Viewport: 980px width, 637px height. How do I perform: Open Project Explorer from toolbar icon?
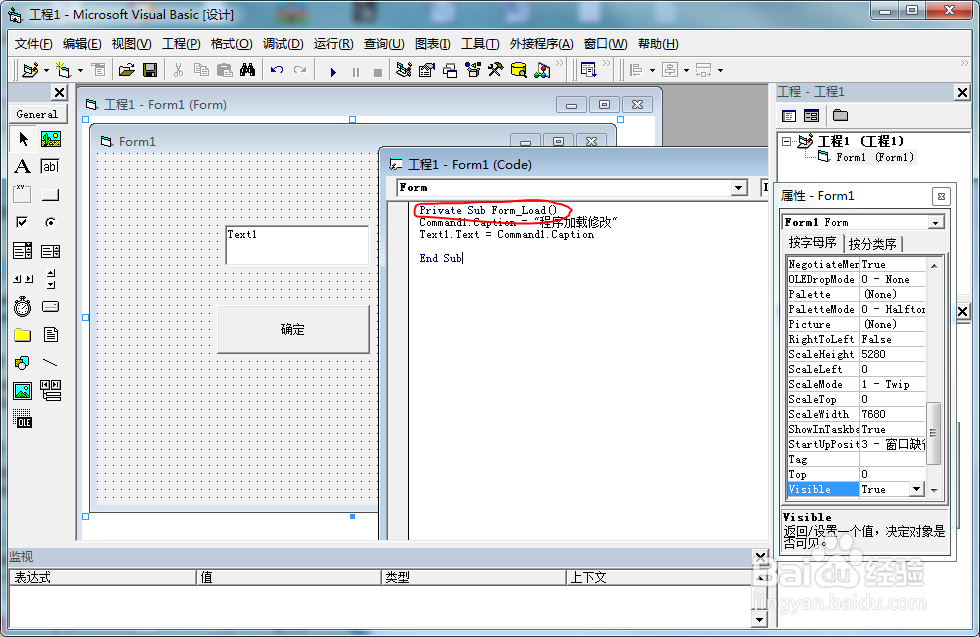tap(404, 70)
